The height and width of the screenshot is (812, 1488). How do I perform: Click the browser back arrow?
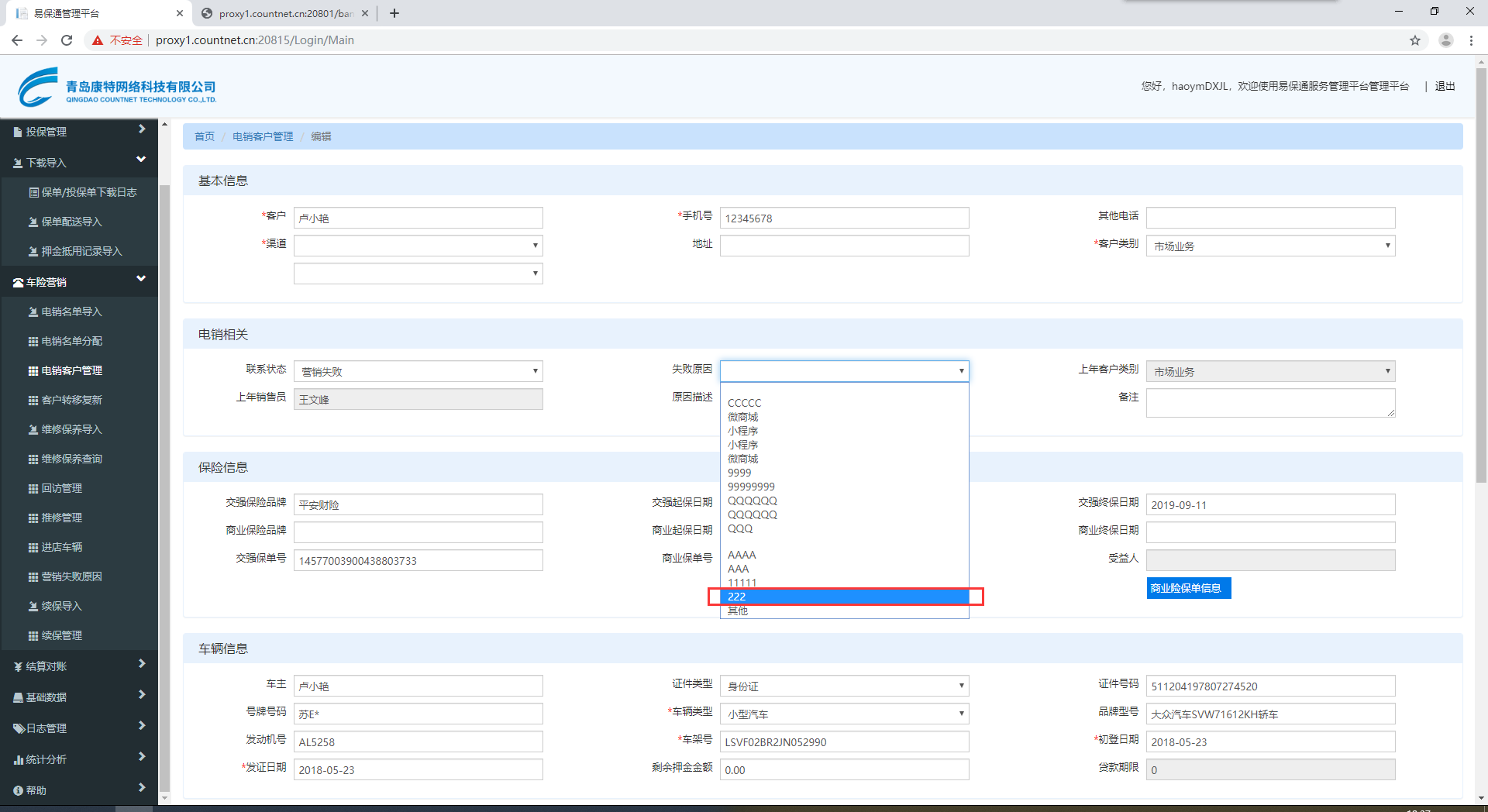tap(17, 40)
